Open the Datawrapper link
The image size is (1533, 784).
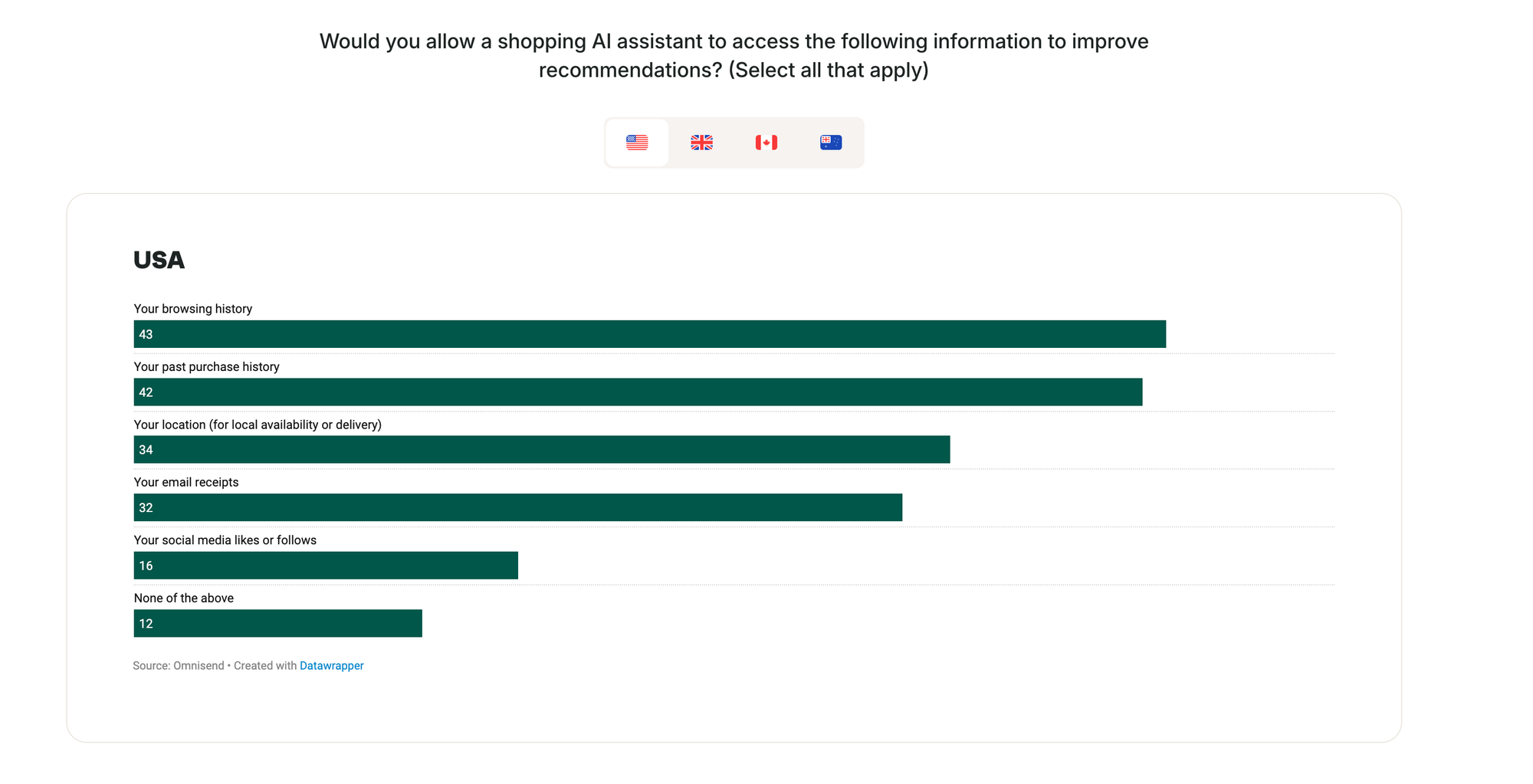(331, 666)
